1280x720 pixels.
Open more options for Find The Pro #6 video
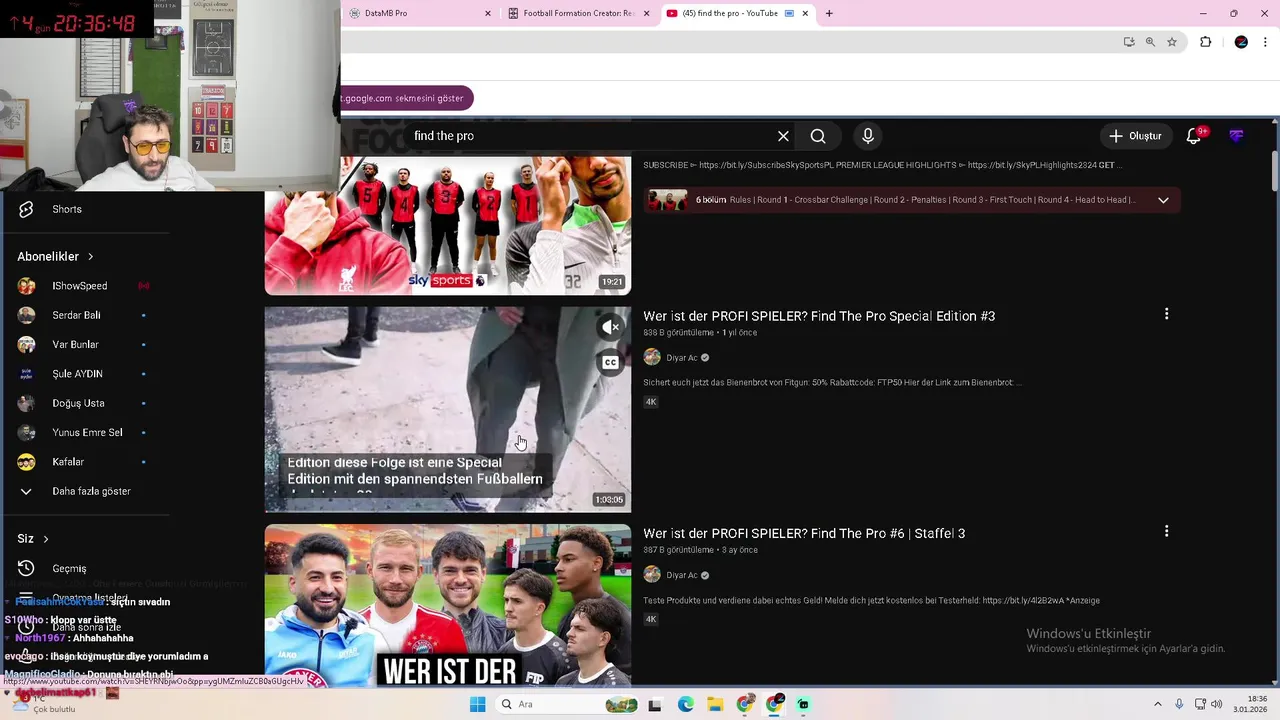tap(1166, 531)
